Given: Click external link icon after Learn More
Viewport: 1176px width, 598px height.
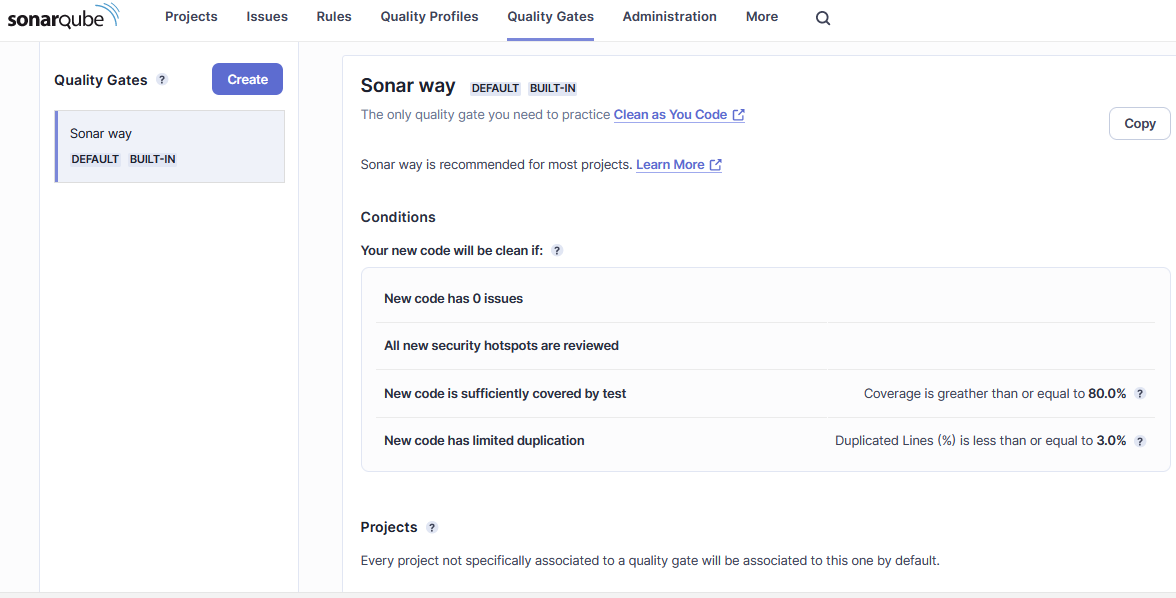Looking at the screenshot, I should pyautogui.click(x=716, y=165).
